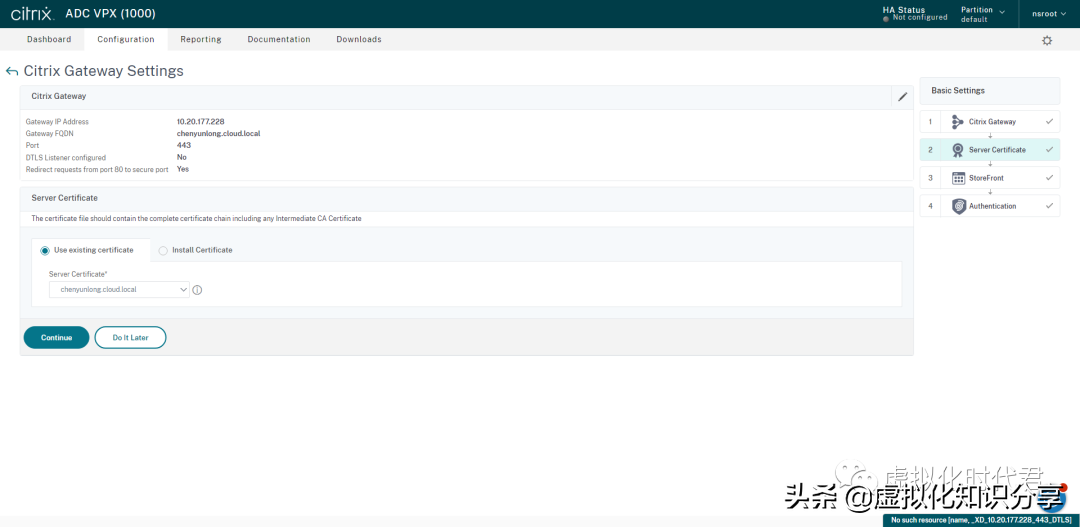Image resolution: width=1080 pixels, height=527 pixels.
Task: Switch to the Configuration tab
Action: tap(125, 39)
